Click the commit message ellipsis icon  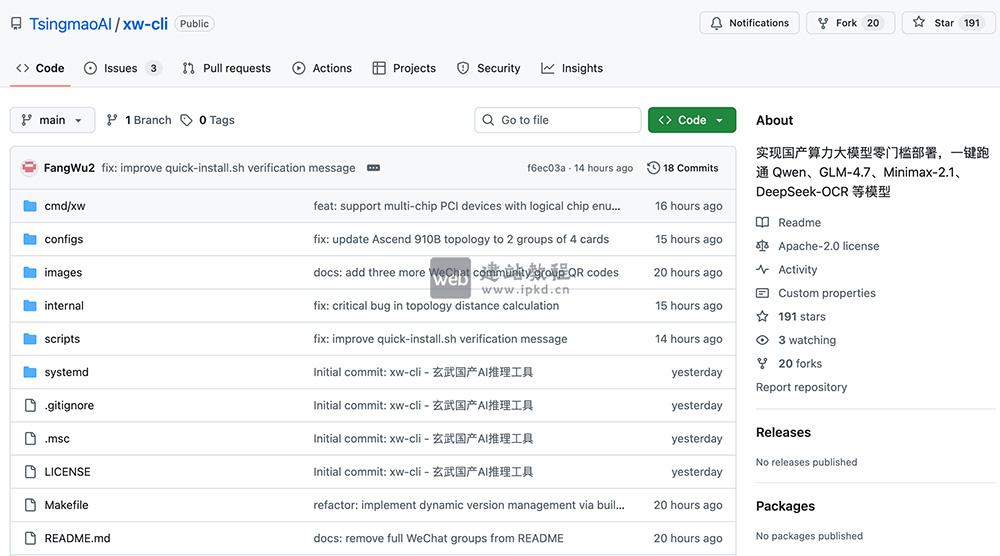point(373,168)
